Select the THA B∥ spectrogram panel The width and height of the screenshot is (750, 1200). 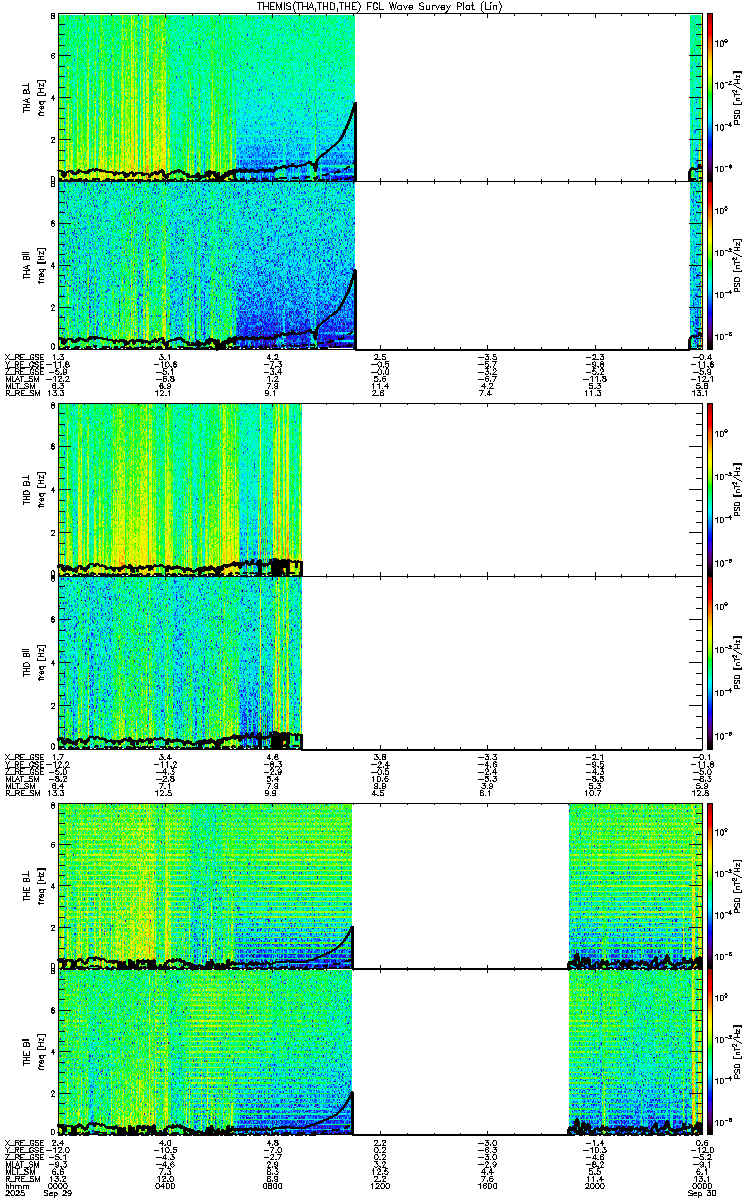380,264
